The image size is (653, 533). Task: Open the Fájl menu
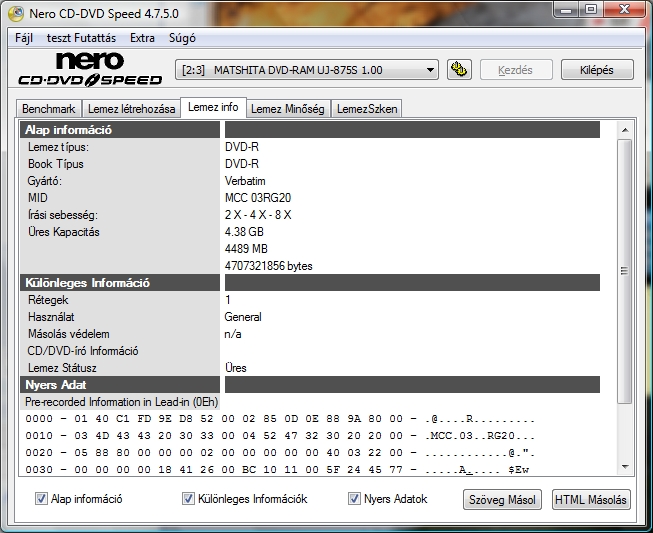click(x=24, y=38)
